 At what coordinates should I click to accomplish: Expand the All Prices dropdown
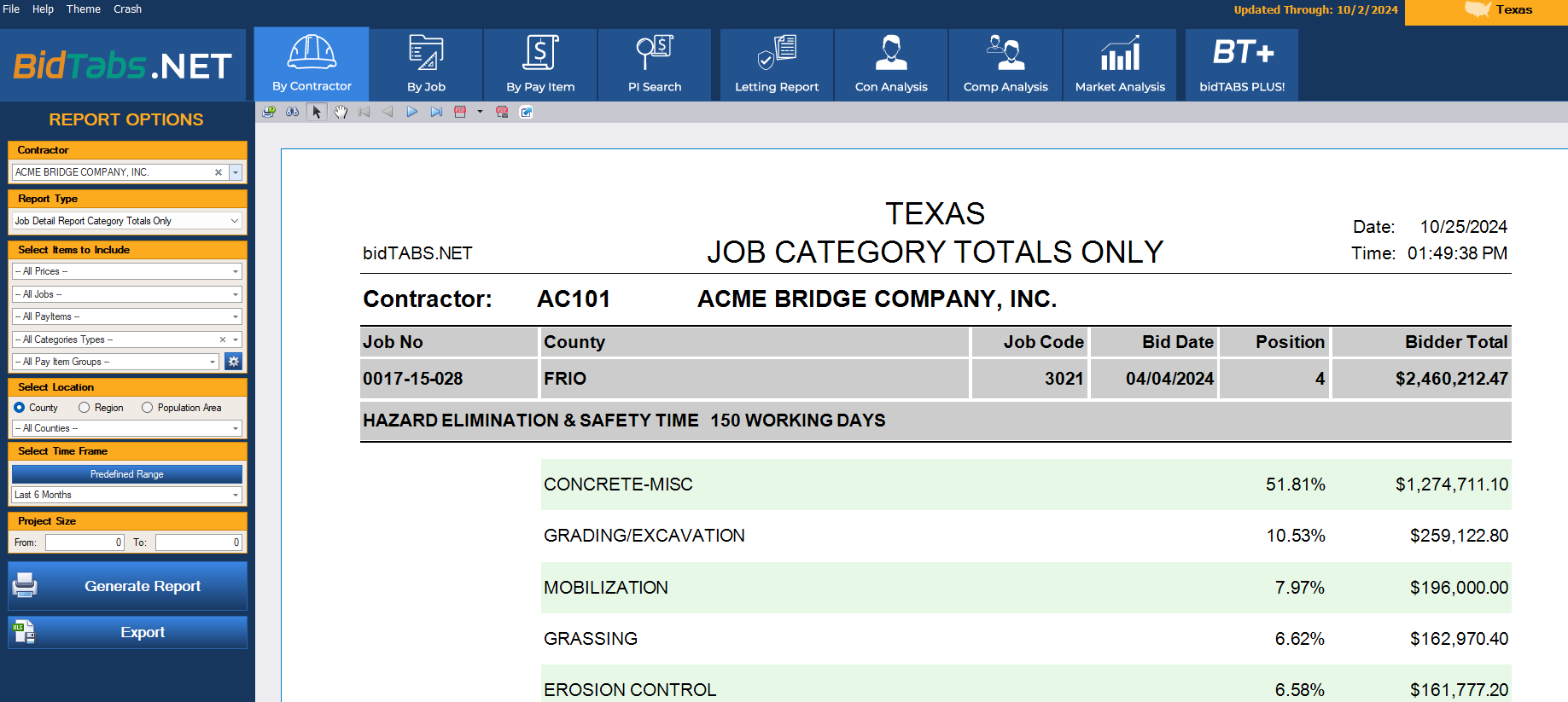[x=236, y=271]
